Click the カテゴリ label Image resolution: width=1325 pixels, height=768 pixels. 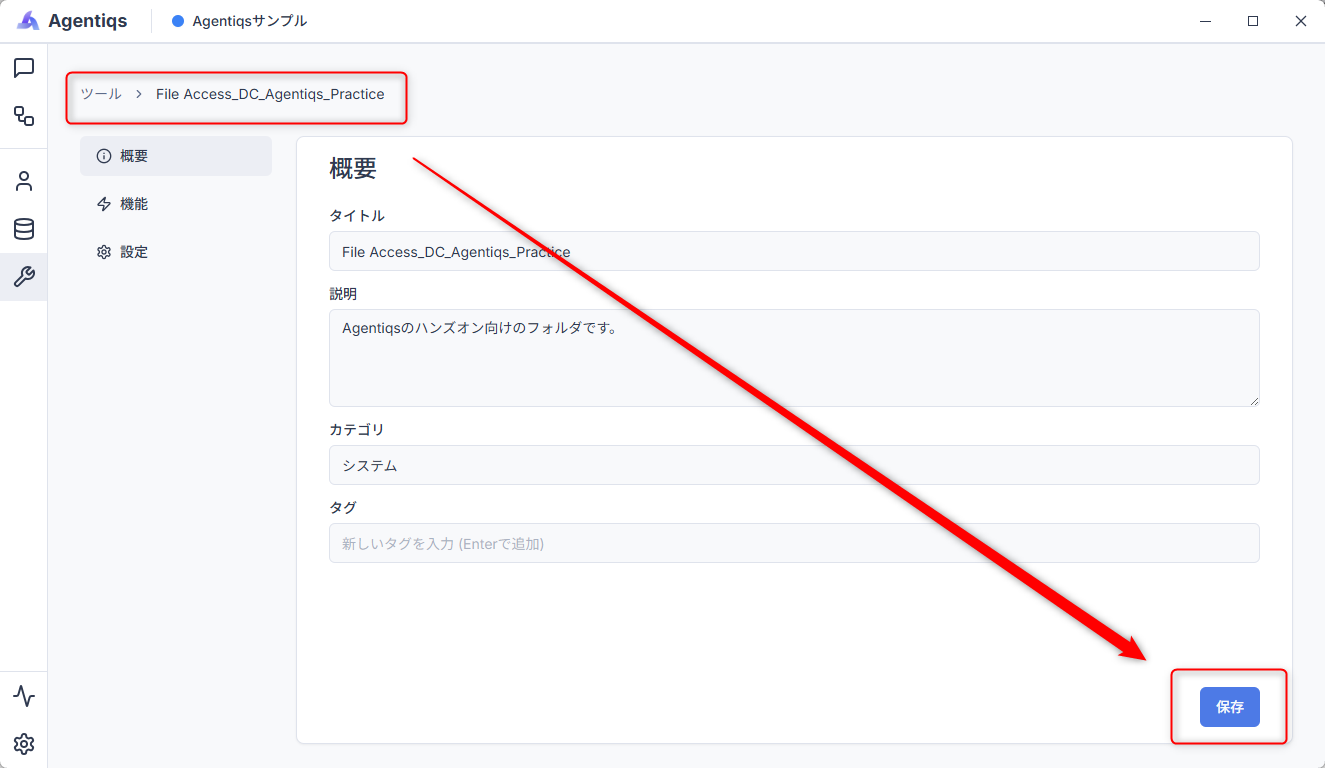point(357,430)
